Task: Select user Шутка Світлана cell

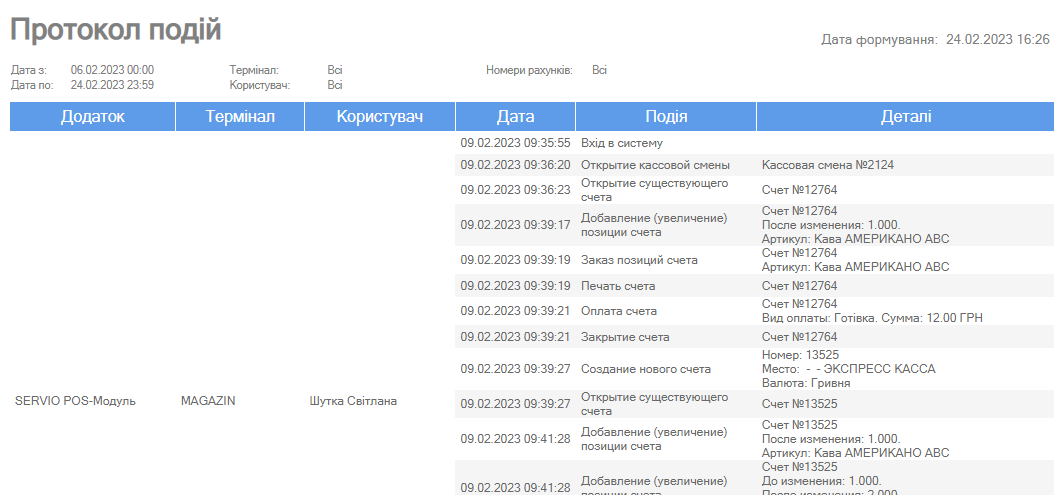Action: point(353,401)
